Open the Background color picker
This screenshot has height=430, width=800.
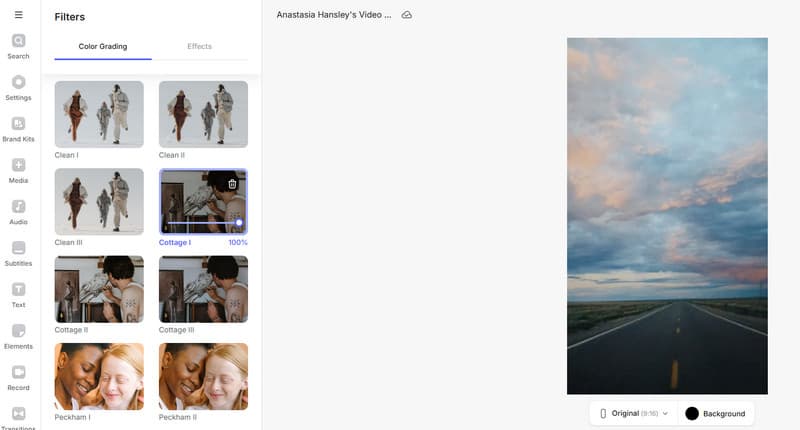point(715,413)
